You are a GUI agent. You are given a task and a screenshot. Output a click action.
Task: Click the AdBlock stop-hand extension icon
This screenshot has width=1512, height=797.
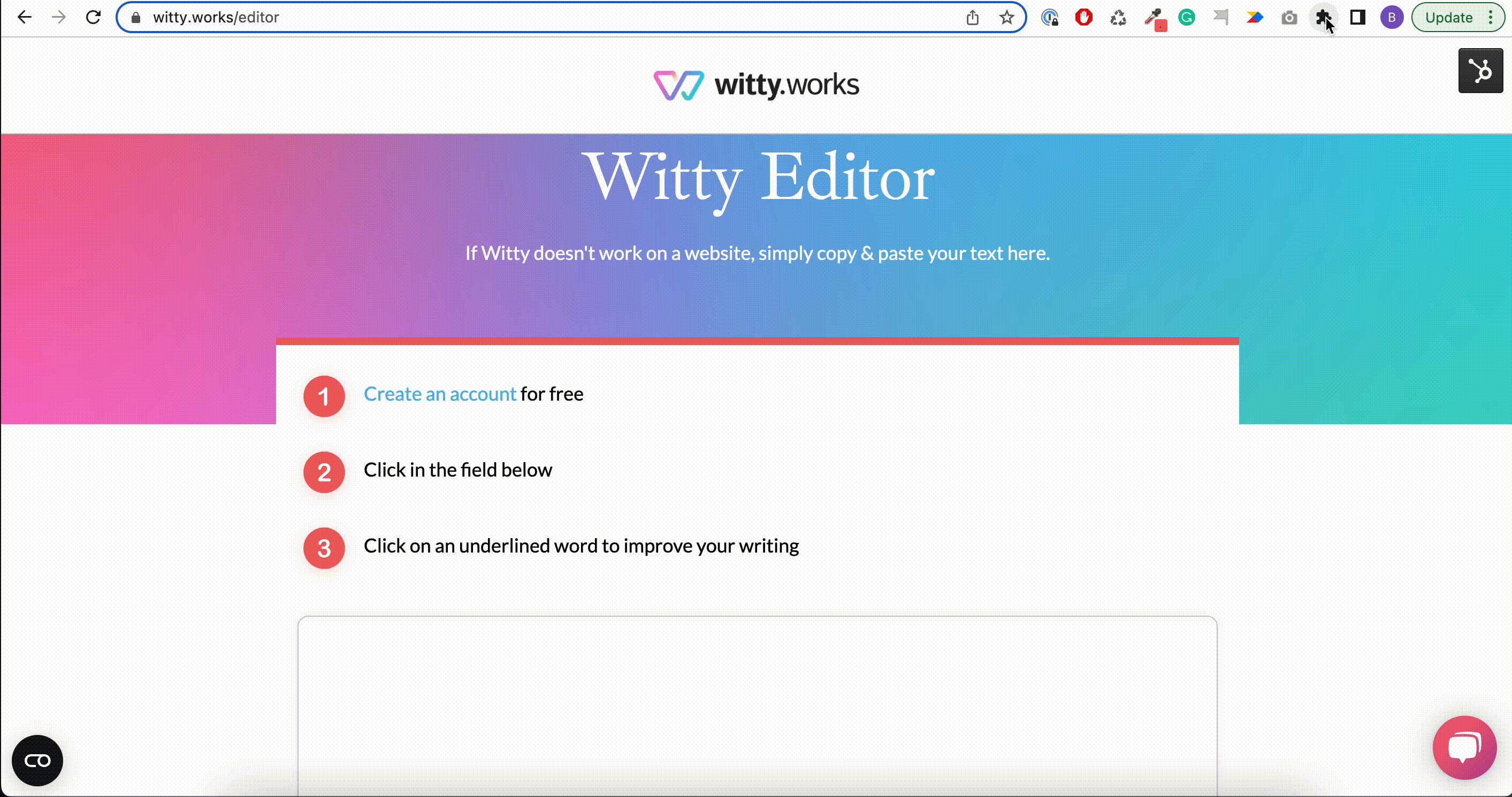pyautogui.click(x=1083, y=18)
